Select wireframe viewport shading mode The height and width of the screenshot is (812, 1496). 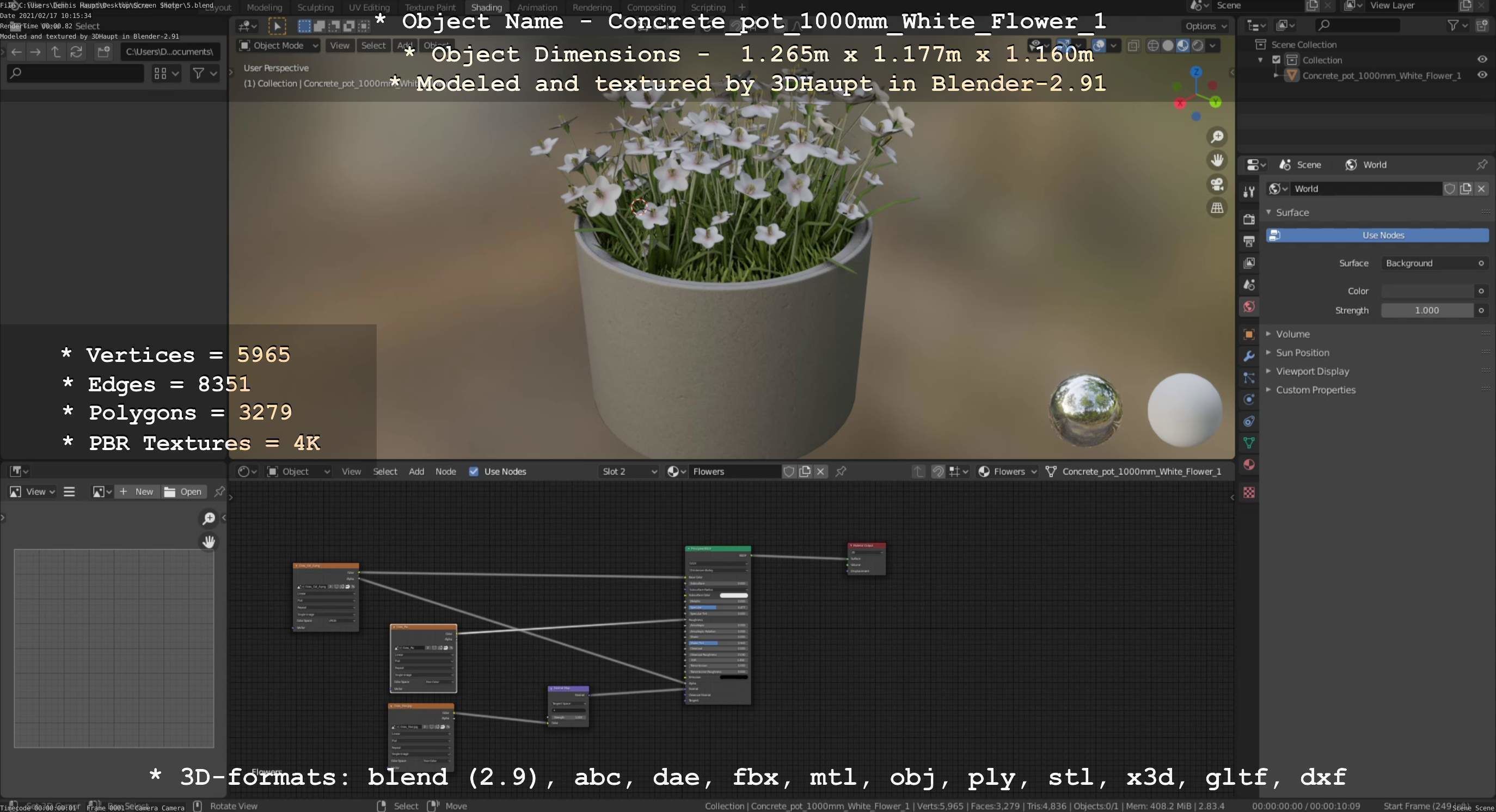pos(1153,45)
